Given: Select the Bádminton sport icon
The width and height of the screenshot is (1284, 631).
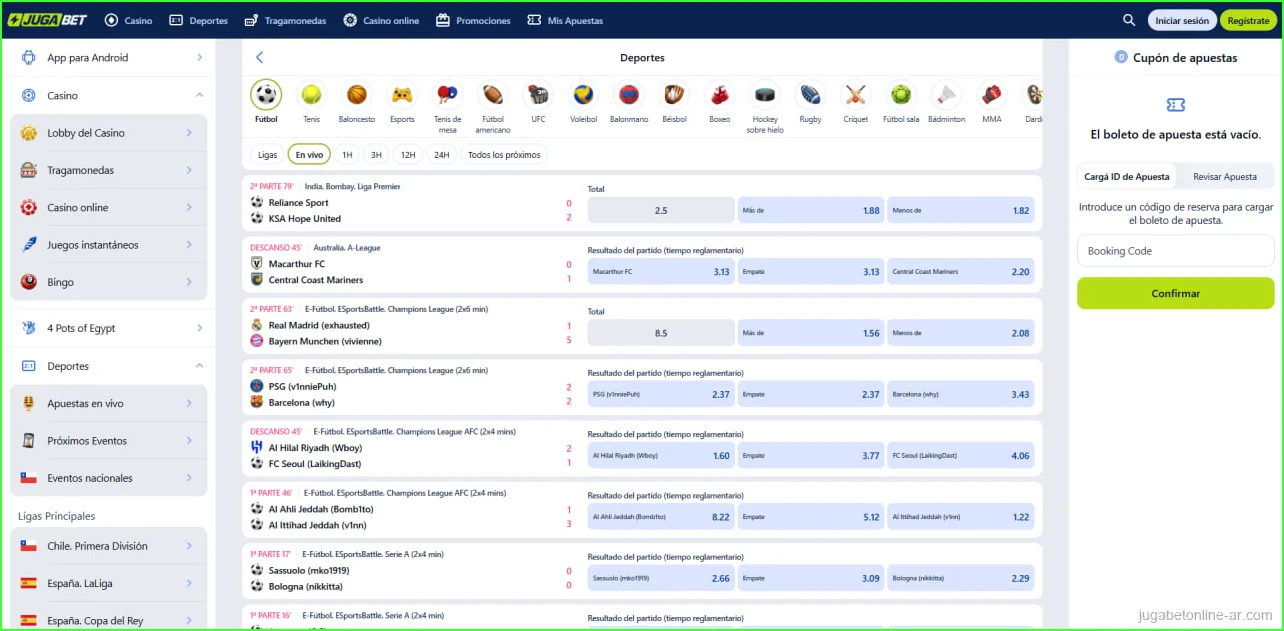Looking at the screenshot, I should 946,95.
